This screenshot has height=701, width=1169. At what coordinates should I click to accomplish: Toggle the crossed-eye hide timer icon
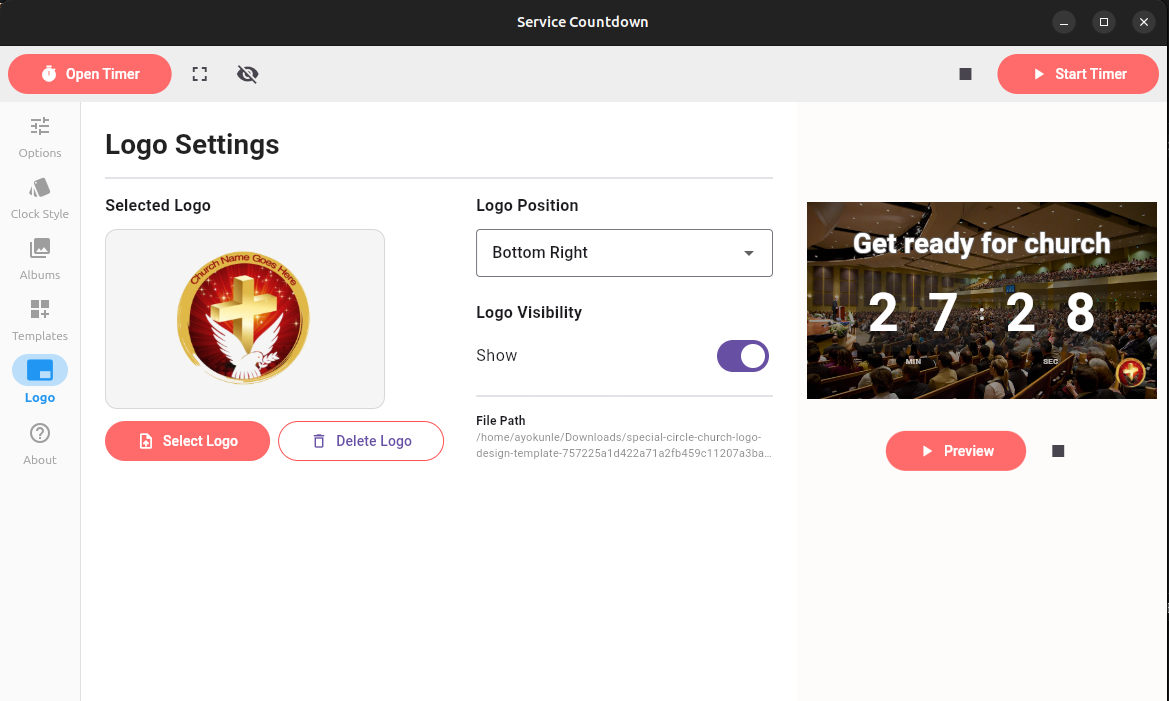tap(248, 74)
